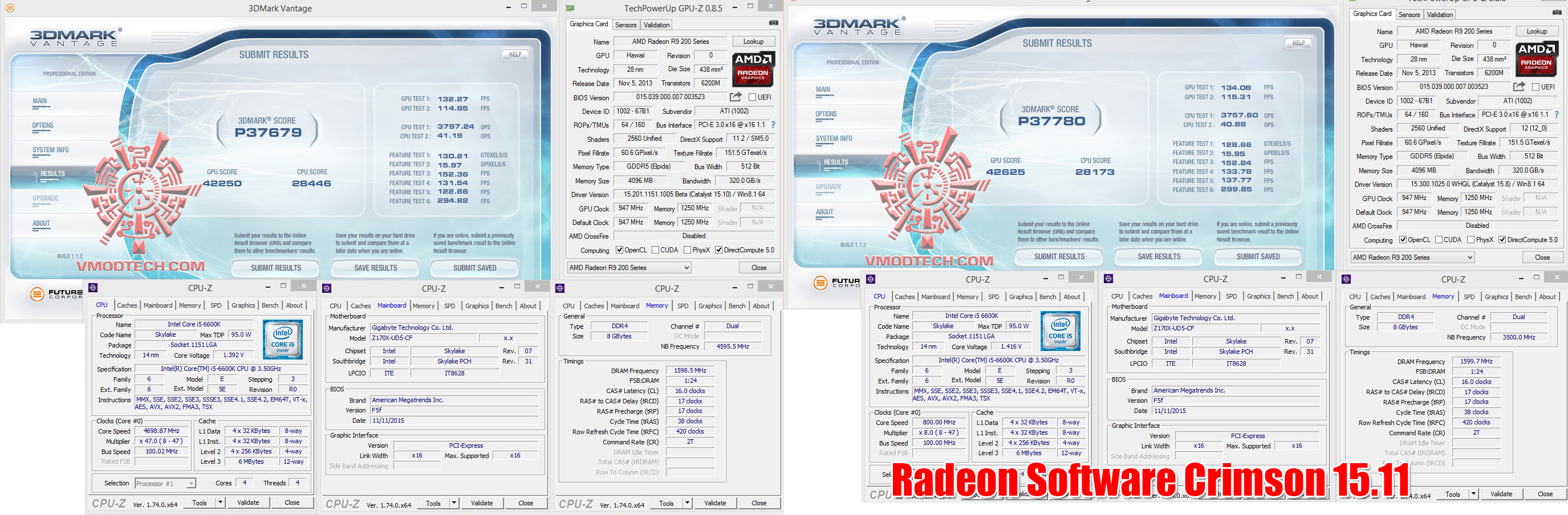The height and width of the screenshot is (515, 1568).
Task: Click Intel Core i5 logo in CPU-Z showing 800.00 MHz
Action: pos(1061,331)
